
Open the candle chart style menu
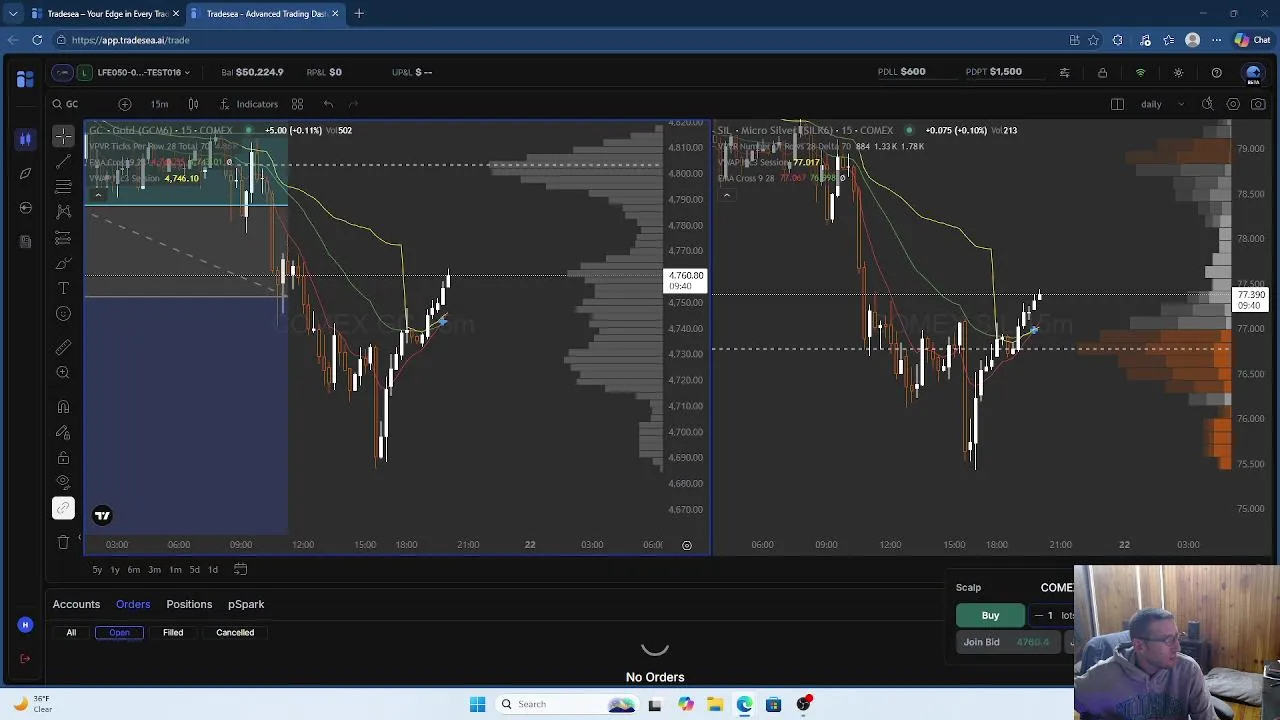[193, 104]
